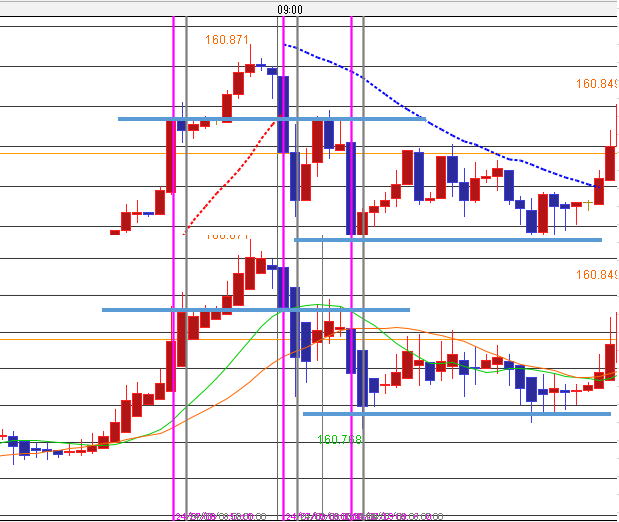Click the 160.849 price label in upper chart
The width and height of the screenshot is (619, 522).
coord(597,83)
